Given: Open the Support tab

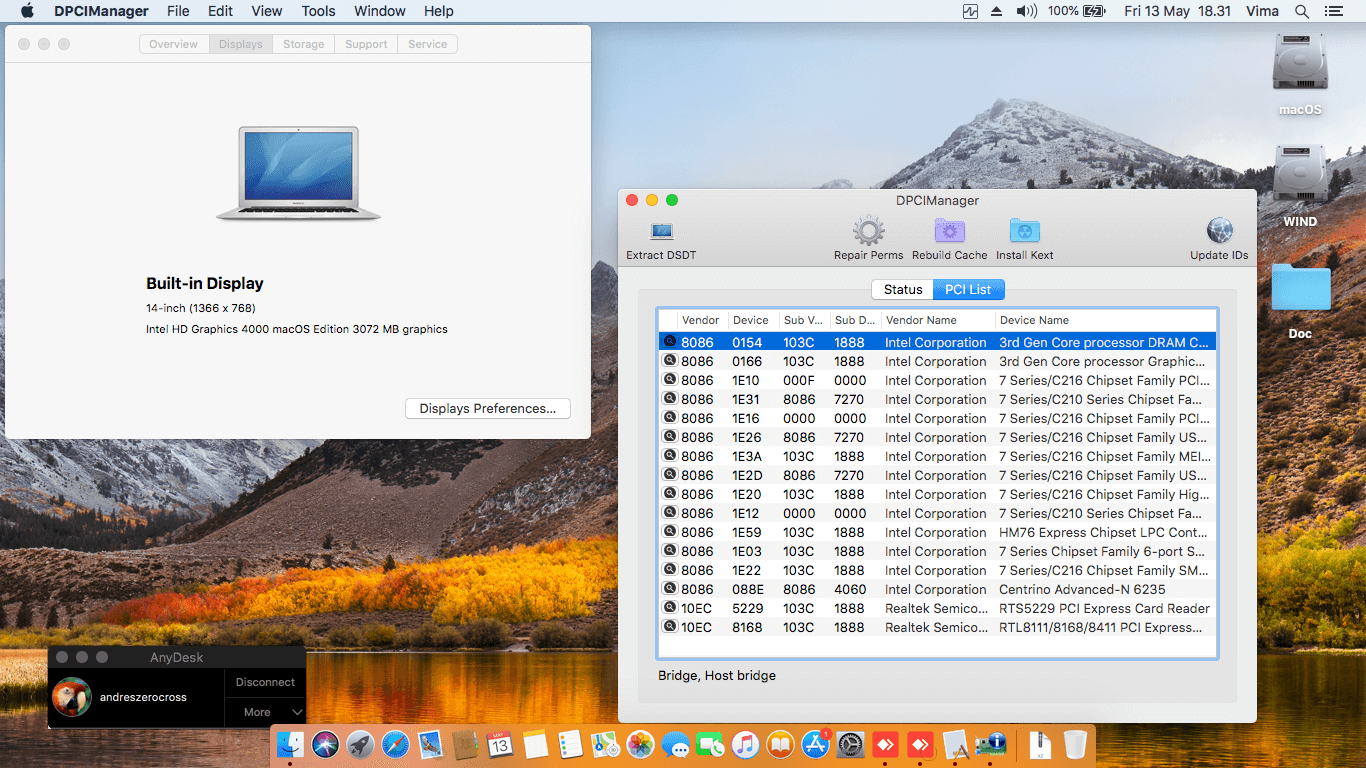Looking at the screenshot, I should point(366,44).
